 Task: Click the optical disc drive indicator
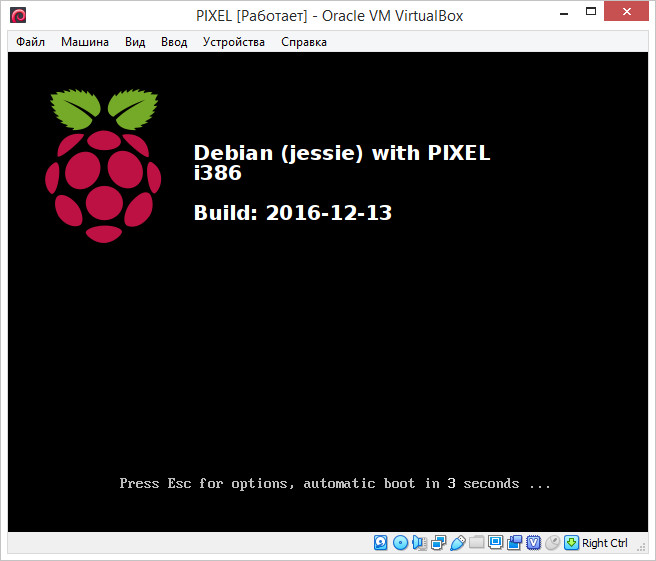coord(400,543)
